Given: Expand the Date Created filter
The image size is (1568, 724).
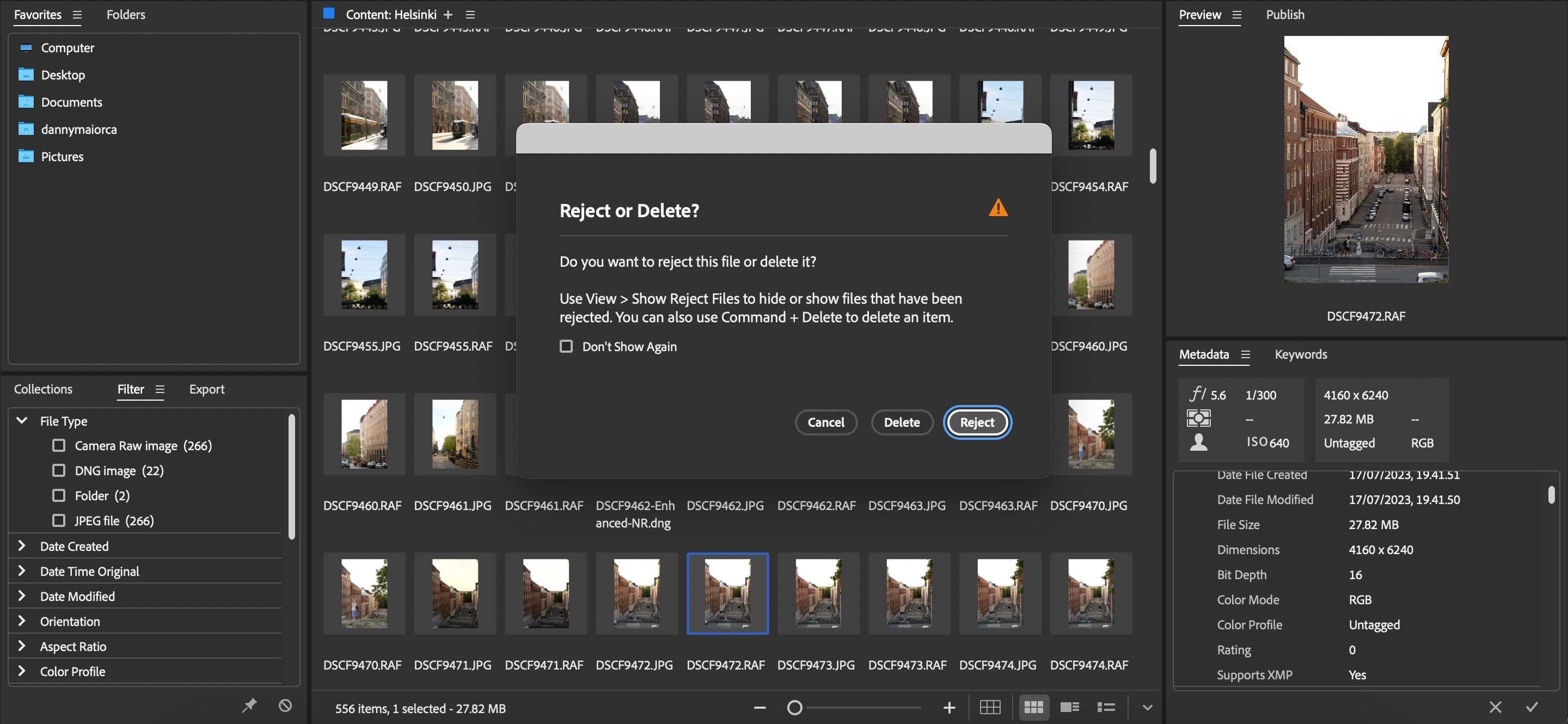Looking at the screenshot, I should point(22,546).
